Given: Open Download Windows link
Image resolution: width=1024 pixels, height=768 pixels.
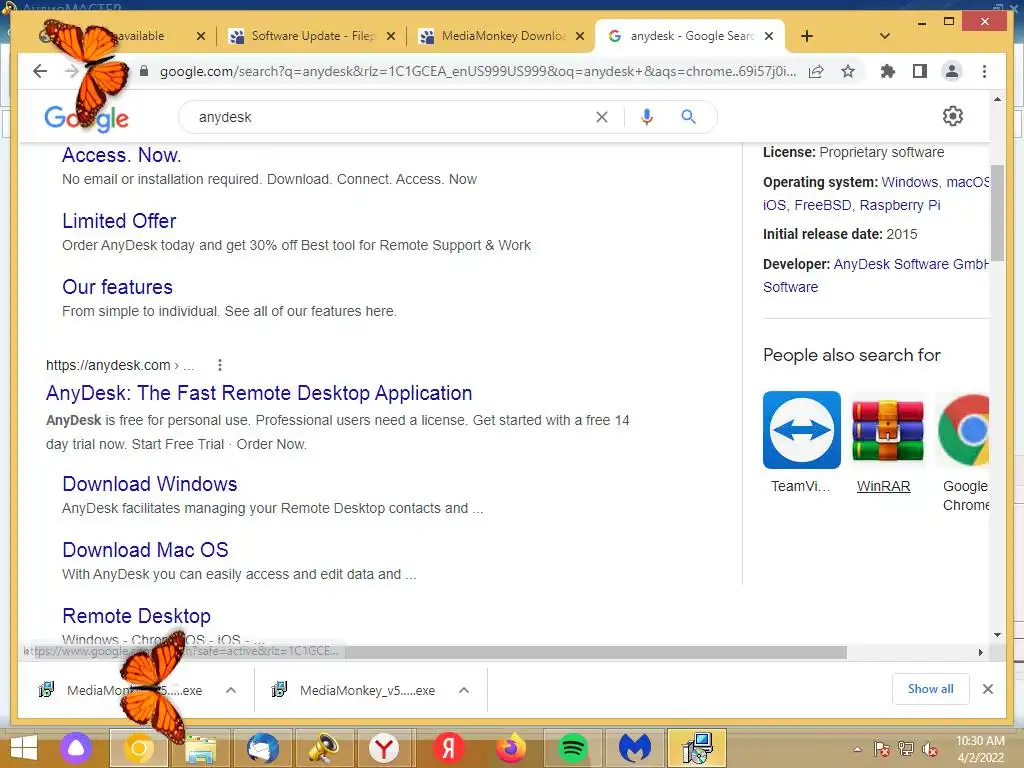Looking at the screenshot, I should click(150, 484).
